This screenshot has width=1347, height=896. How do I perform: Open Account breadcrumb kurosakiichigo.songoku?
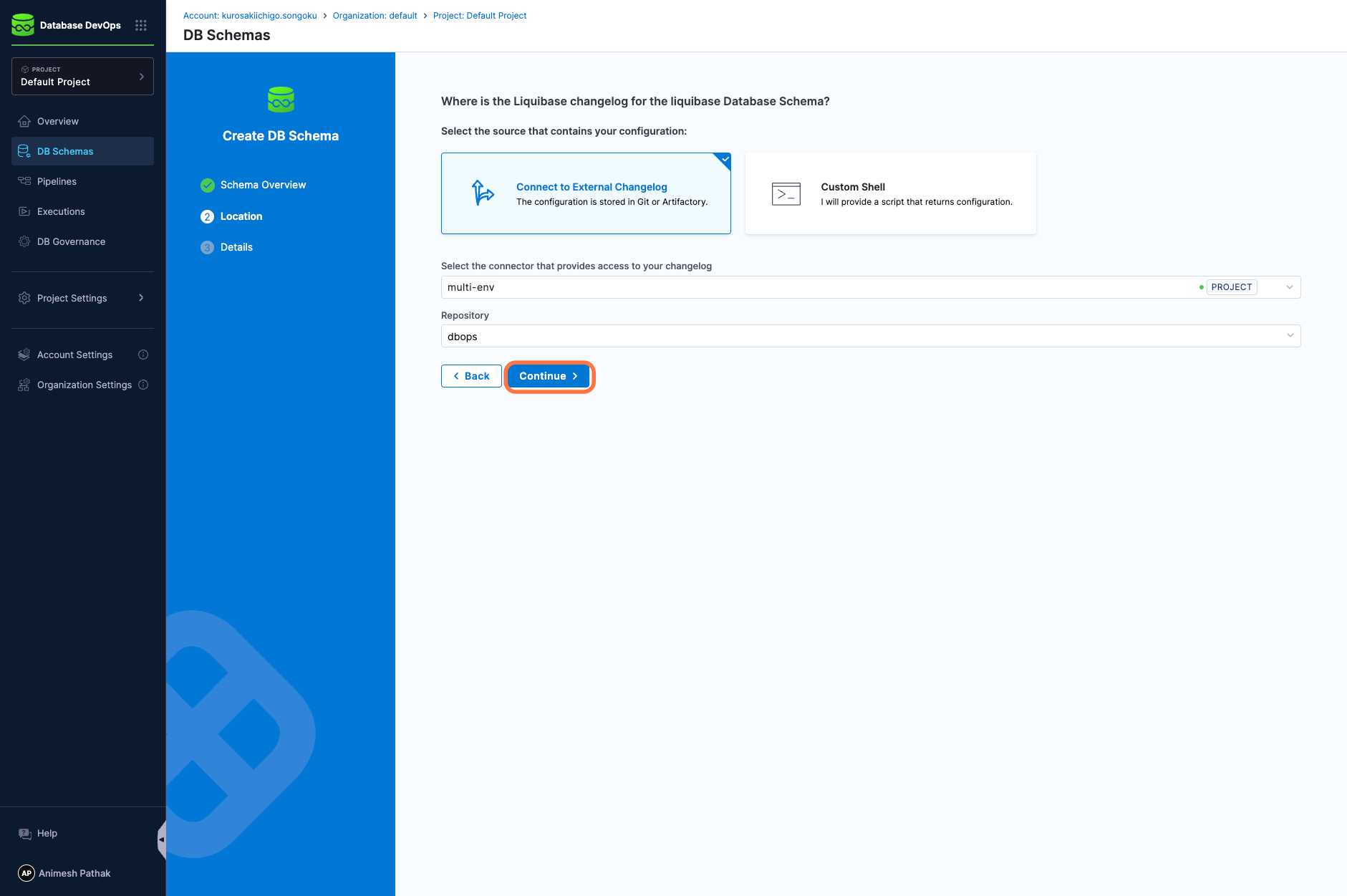coord(250,15)
